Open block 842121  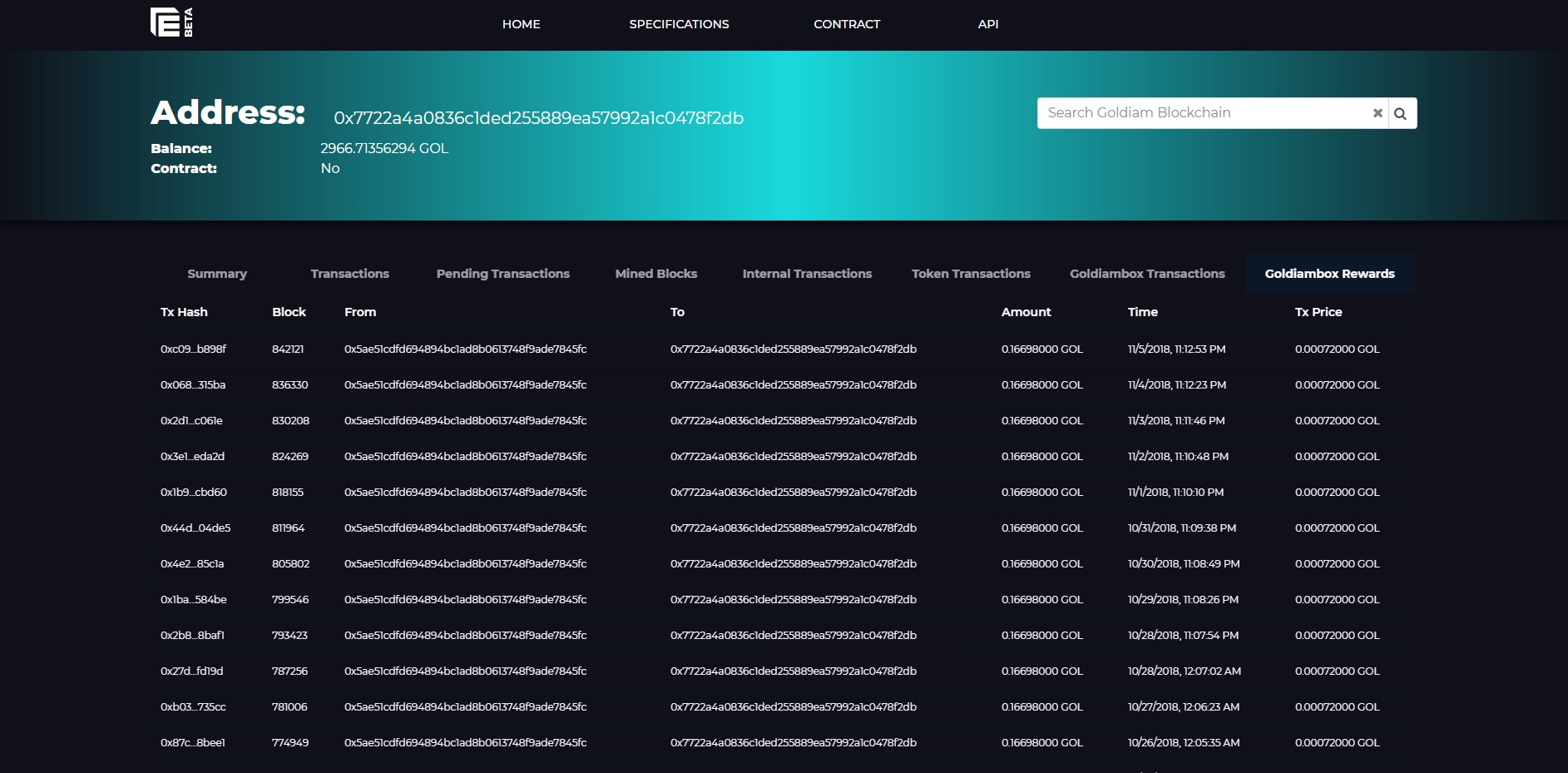(x=288, y=349)
